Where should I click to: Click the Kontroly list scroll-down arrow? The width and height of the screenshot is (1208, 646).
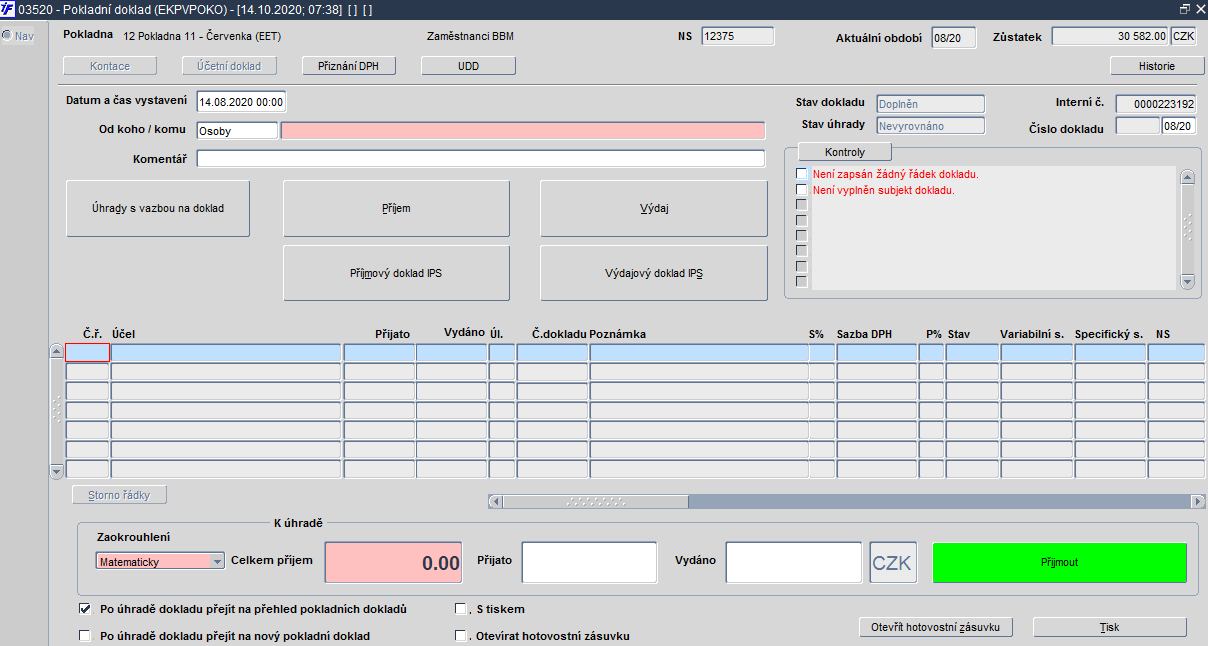point(1187,282)
